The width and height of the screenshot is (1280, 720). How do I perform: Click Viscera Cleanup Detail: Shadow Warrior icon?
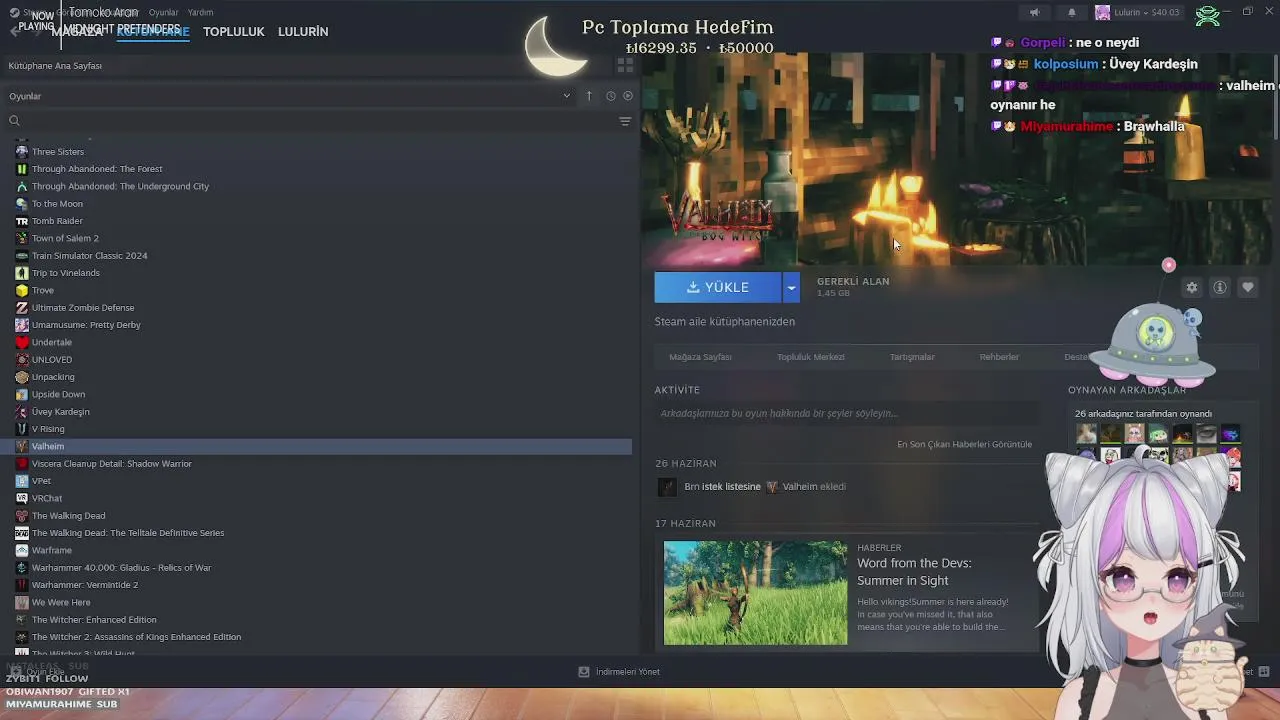(22, 464)
